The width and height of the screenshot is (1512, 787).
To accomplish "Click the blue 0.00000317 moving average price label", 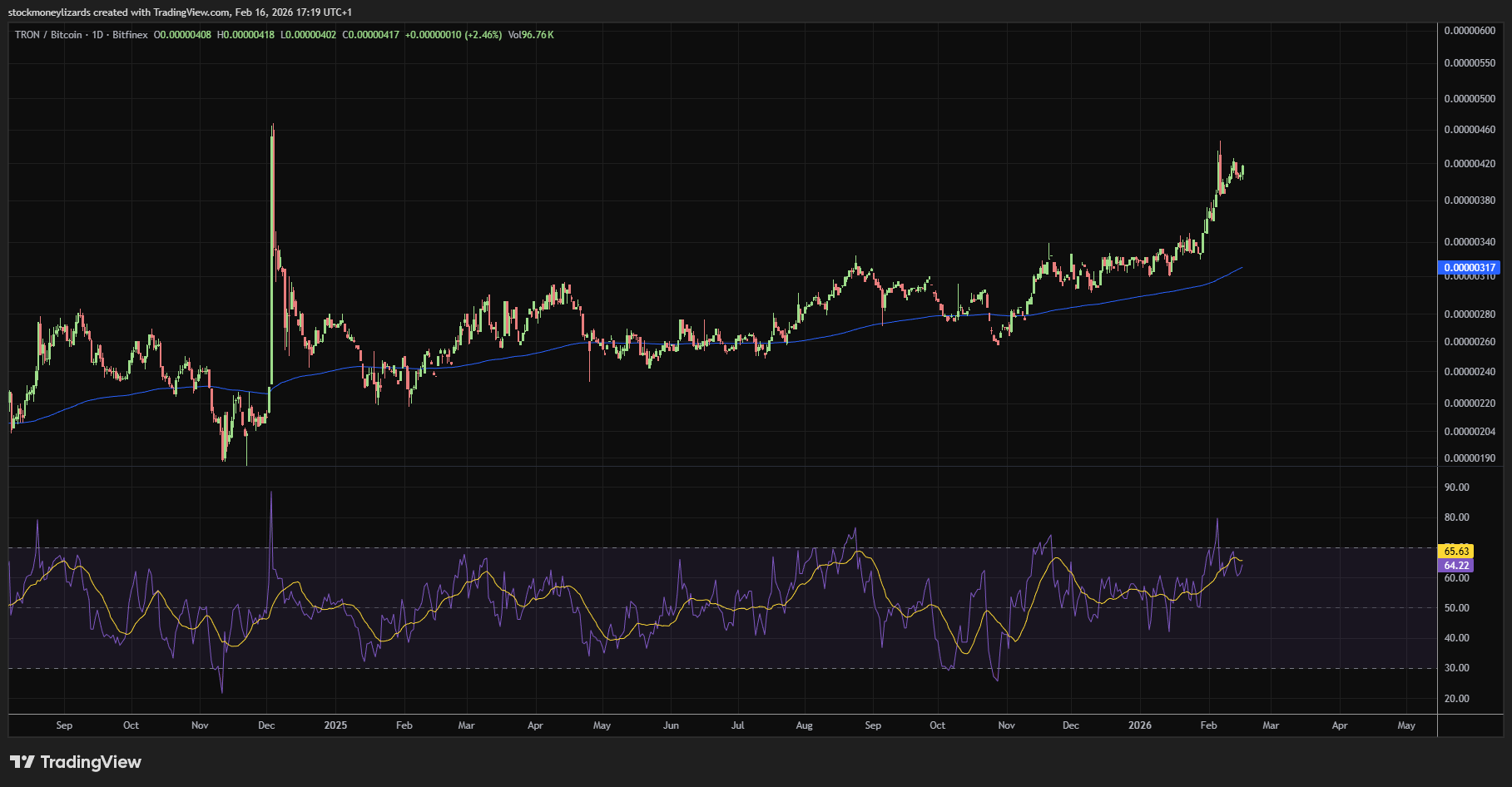I will point(1469,268).
